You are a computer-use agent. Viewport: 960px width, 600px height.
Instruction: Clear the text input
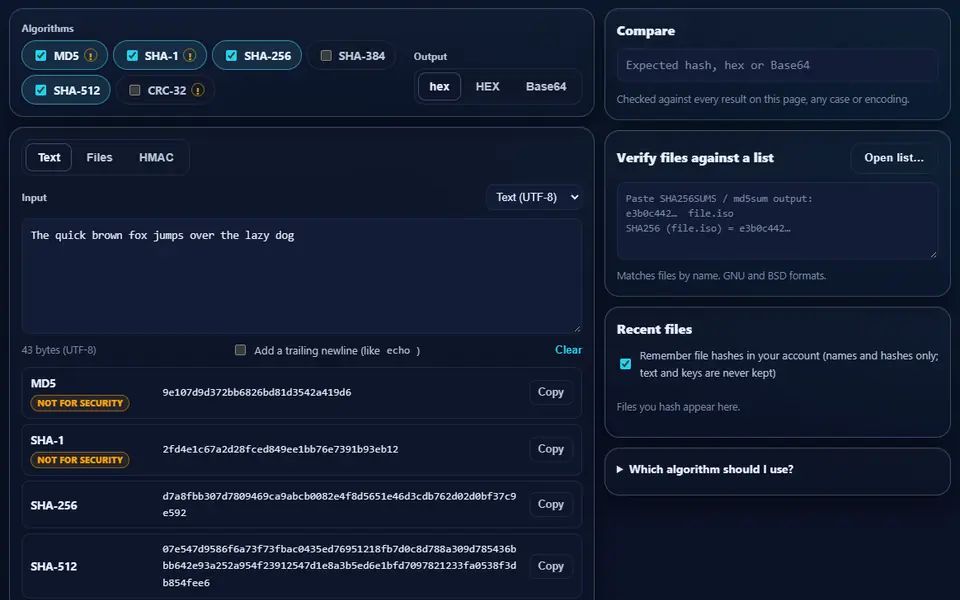pyautogui.click(x=568, y=350)
